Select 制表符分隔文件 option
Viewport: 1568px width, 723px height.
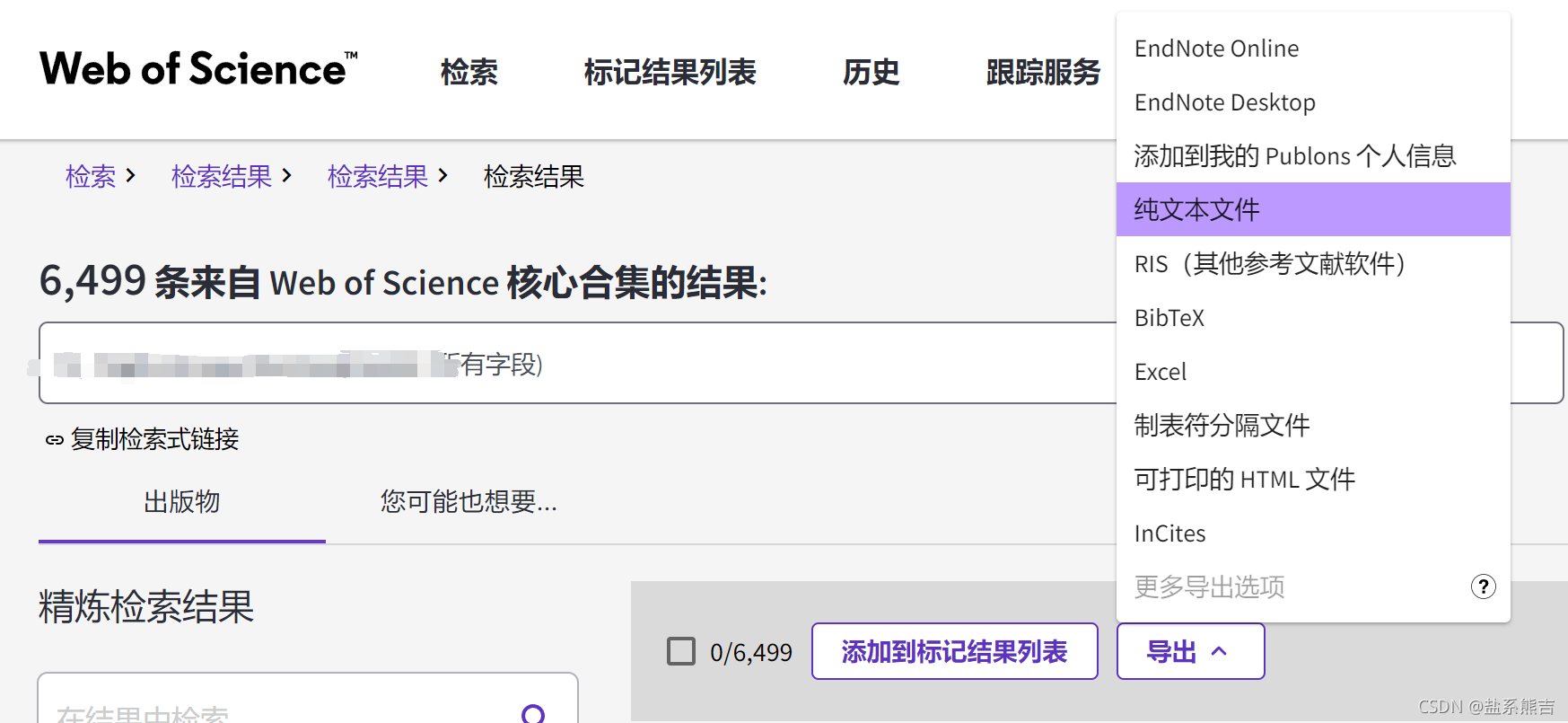[x=1313, y=426]
